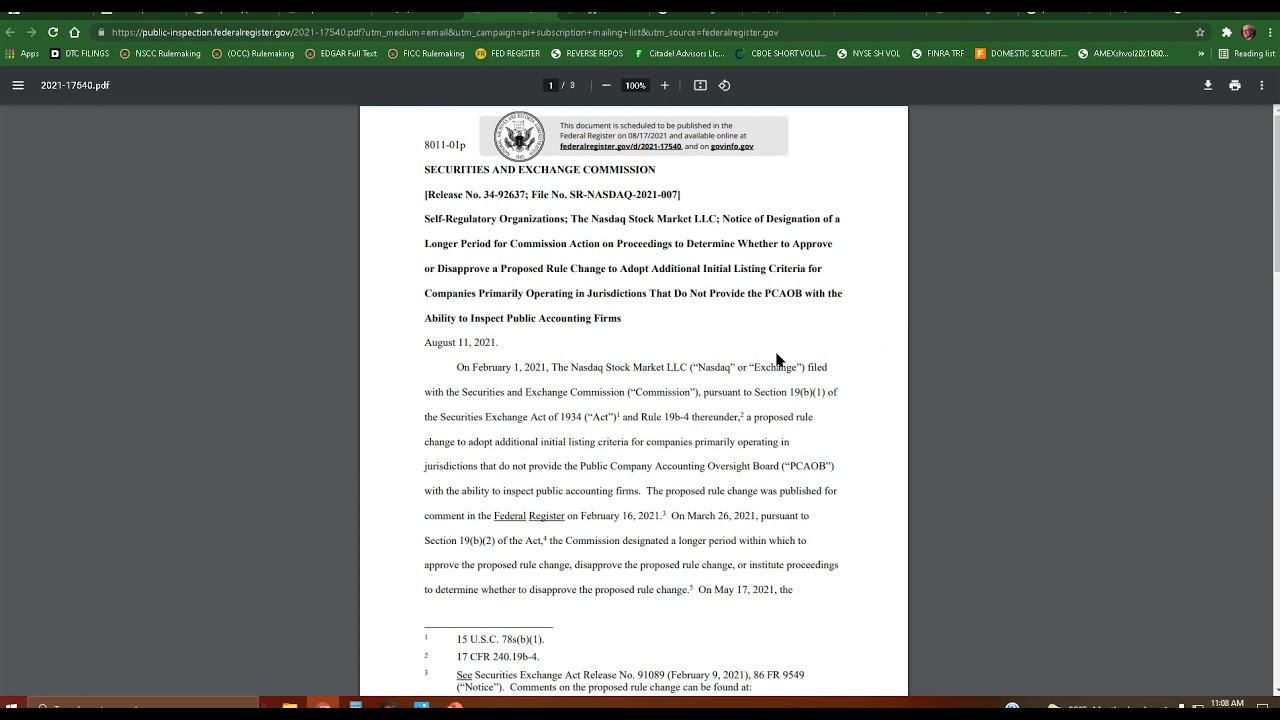Go to the browser home page

[x=74, y=32]
